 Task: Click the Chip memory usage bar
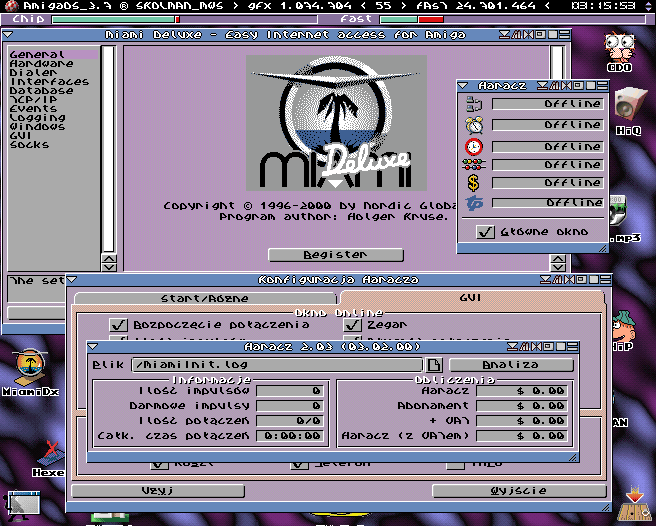click(x=184, y=19)
